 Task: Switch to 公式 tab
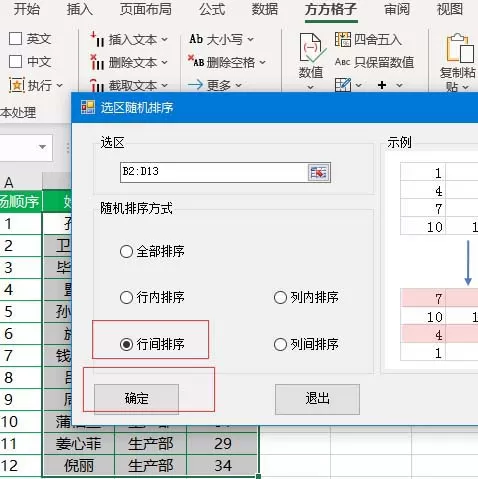[x=212, y=9]
